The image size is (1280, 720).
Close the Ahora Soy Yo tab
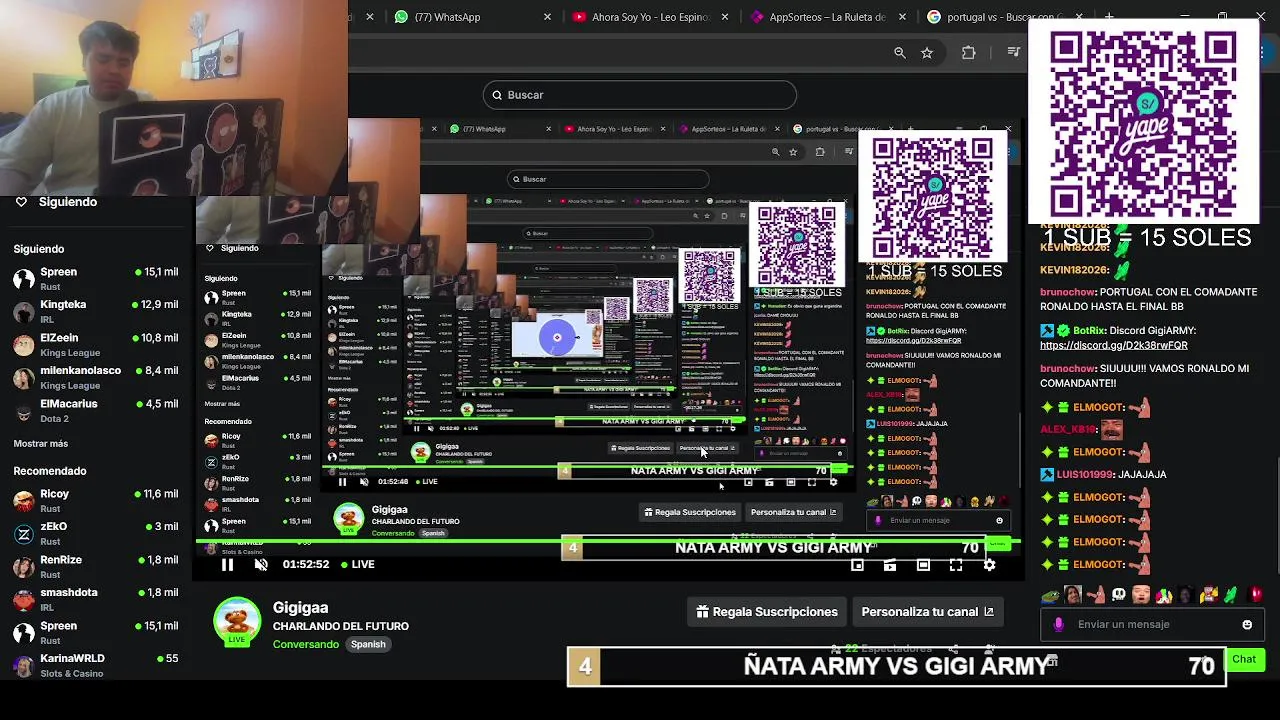(726, 17)
